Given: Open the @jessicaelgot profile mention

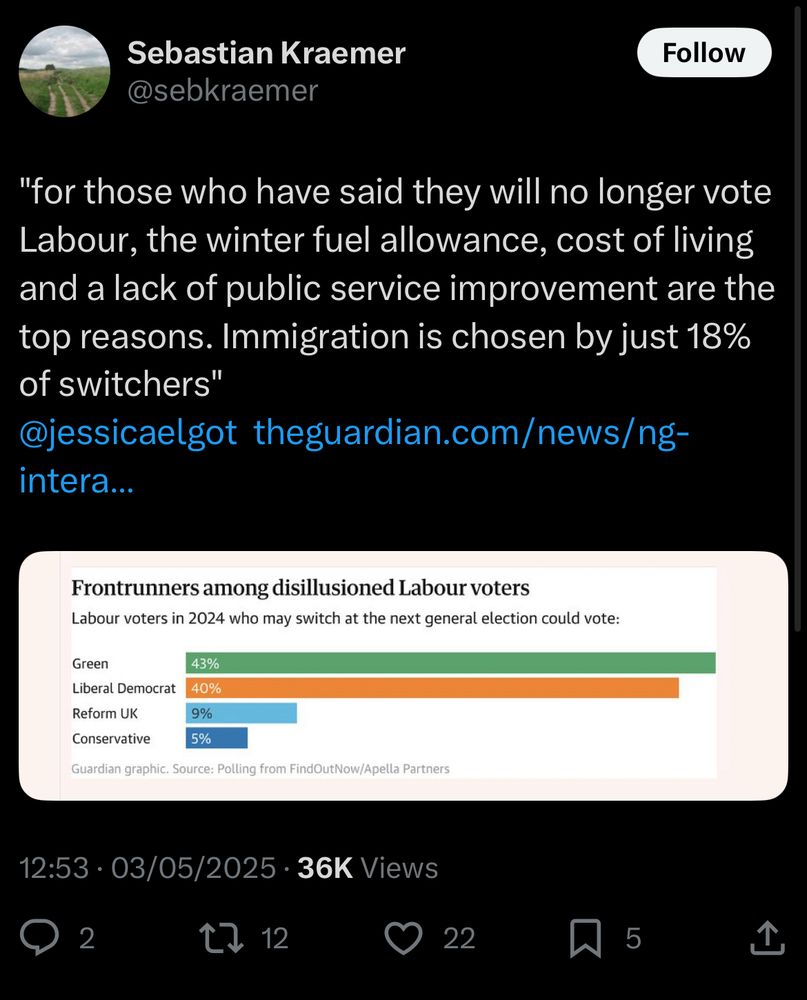Looking at the screenshot, I should point(128,432).
